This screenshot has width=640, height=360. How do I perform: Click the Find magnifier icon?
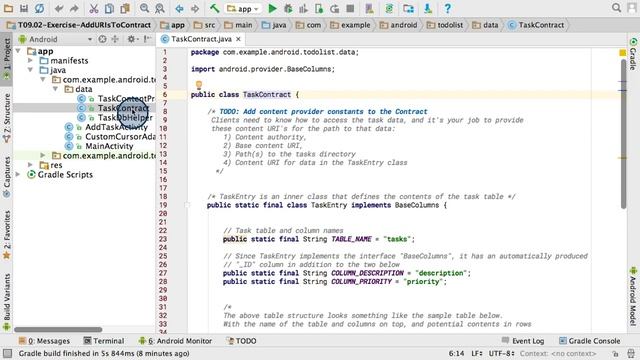click(x=144, y=9)
